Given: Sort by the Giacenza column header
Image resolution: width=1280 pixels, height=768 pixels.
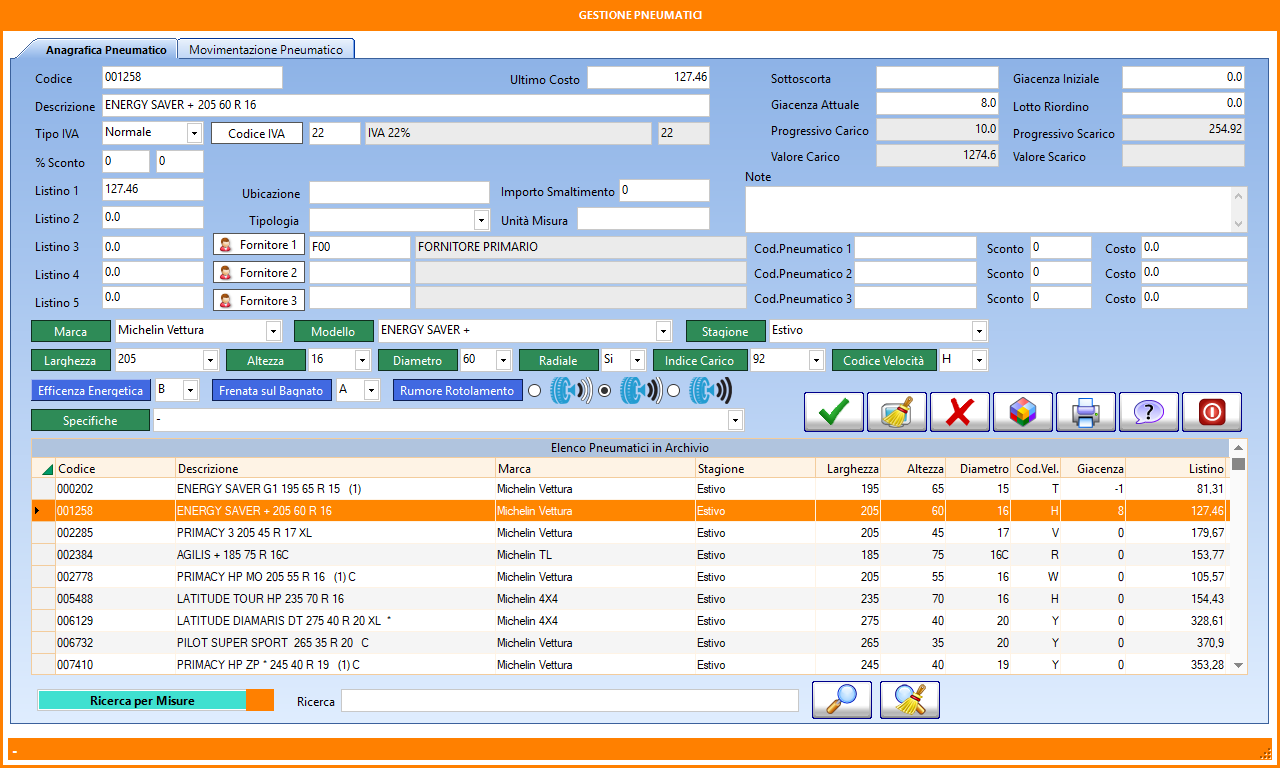Looking at the screenshot, I should tap(1094, 468).
